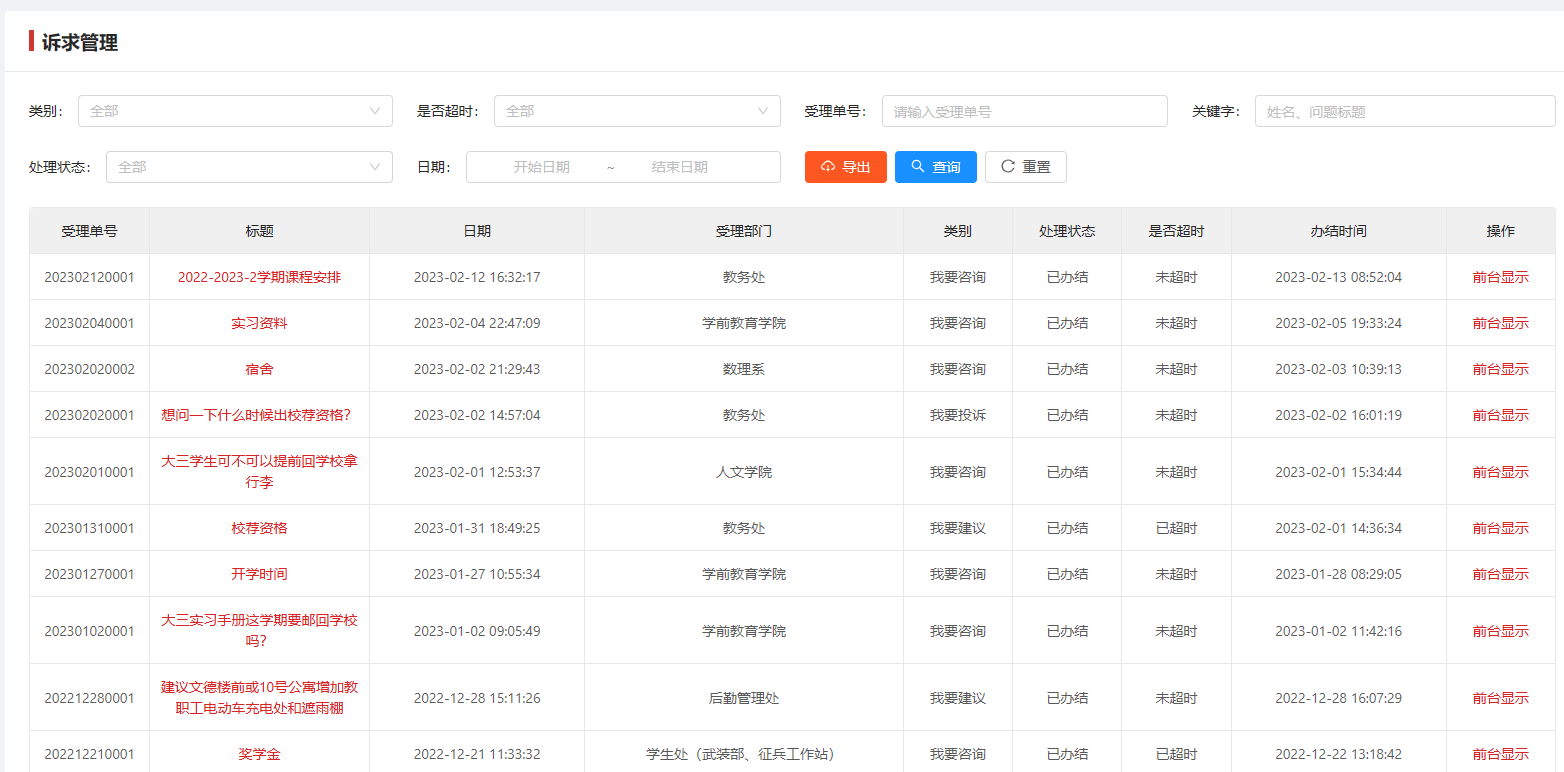Viewport: 1564px width, 772px height.
Task: Click 前台显示 for row 202301020001
Action: tap(1500, 631)
